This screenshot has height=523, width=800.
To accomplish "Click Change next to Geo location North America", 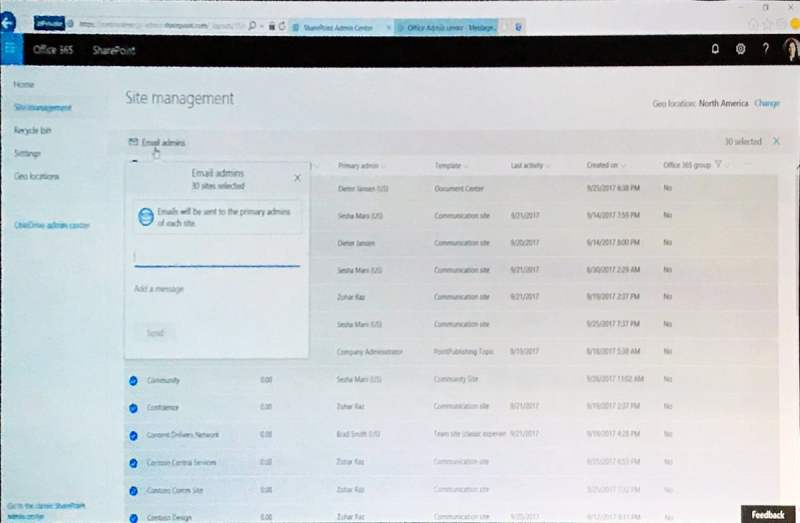I will tap(767, 103).
